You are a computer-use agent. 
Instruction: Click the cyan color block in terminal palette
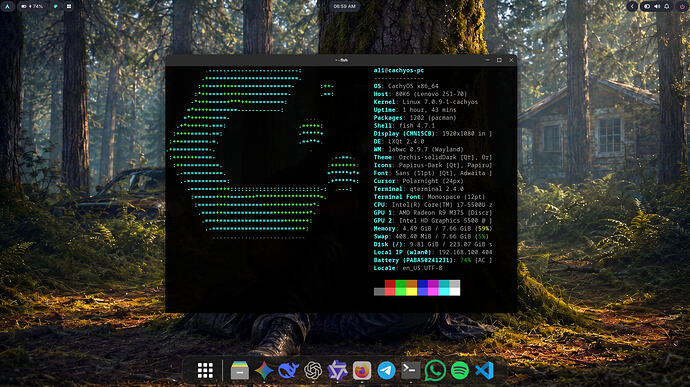click(444, 287)
